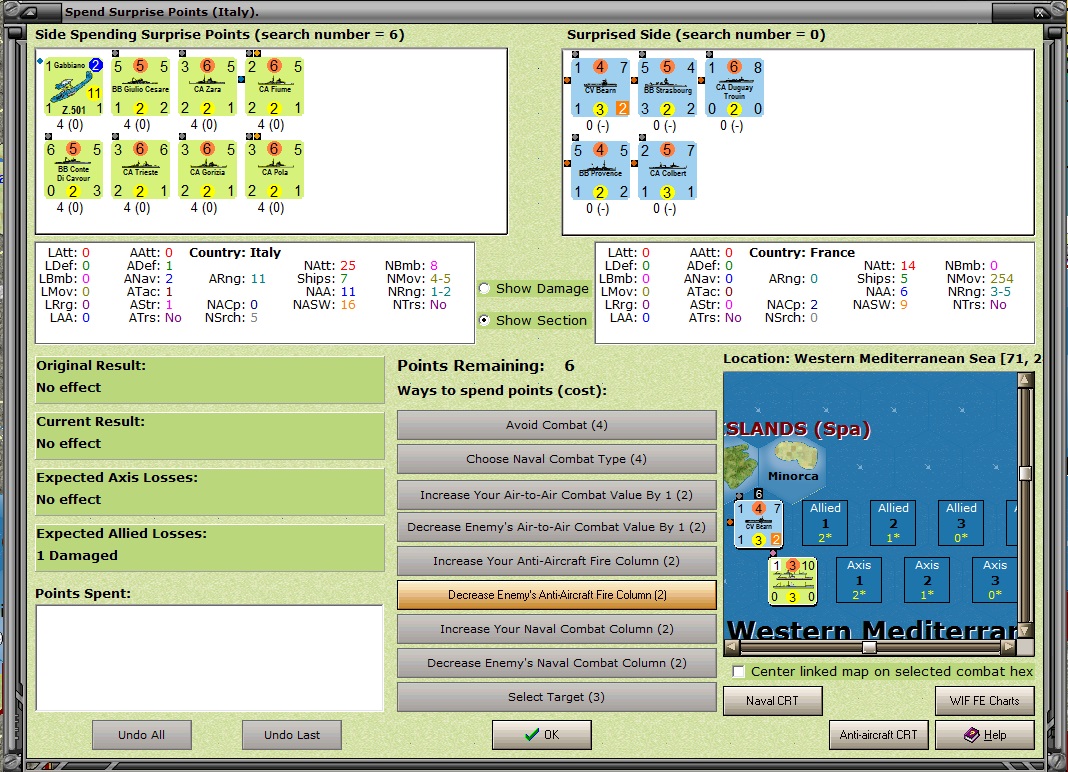Click the map horizontal scrollbar right arrow
Image resolution: width=1068 pixels, height=772 pixels.
tap(1009, 647)
